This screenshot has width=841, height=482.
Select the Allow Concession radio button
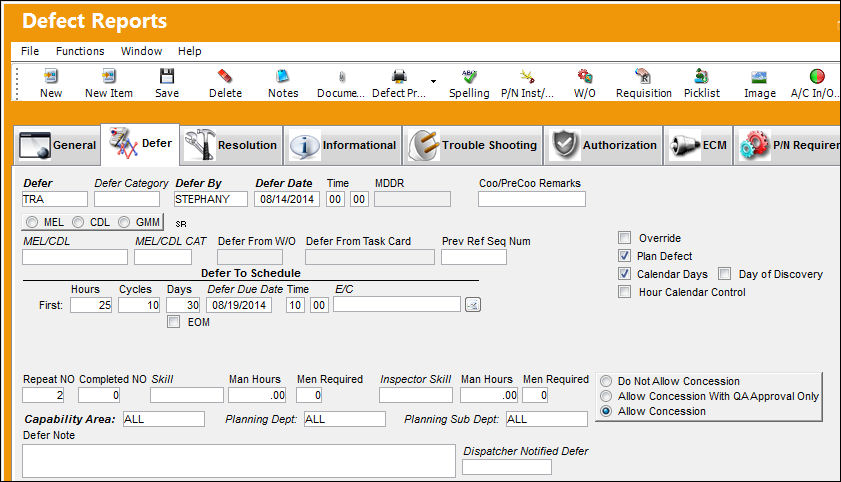(x=606, y=411)
